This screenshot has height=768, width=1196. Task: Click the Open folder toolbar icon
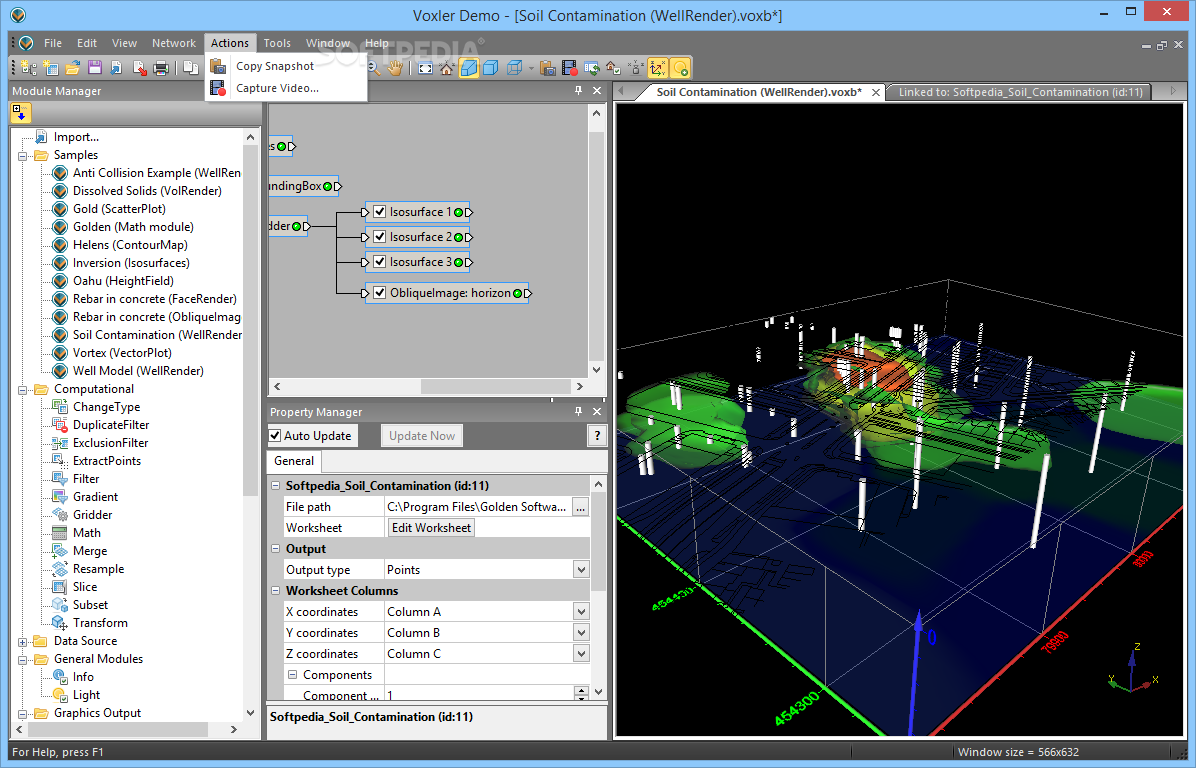click(x=72, y=68)
